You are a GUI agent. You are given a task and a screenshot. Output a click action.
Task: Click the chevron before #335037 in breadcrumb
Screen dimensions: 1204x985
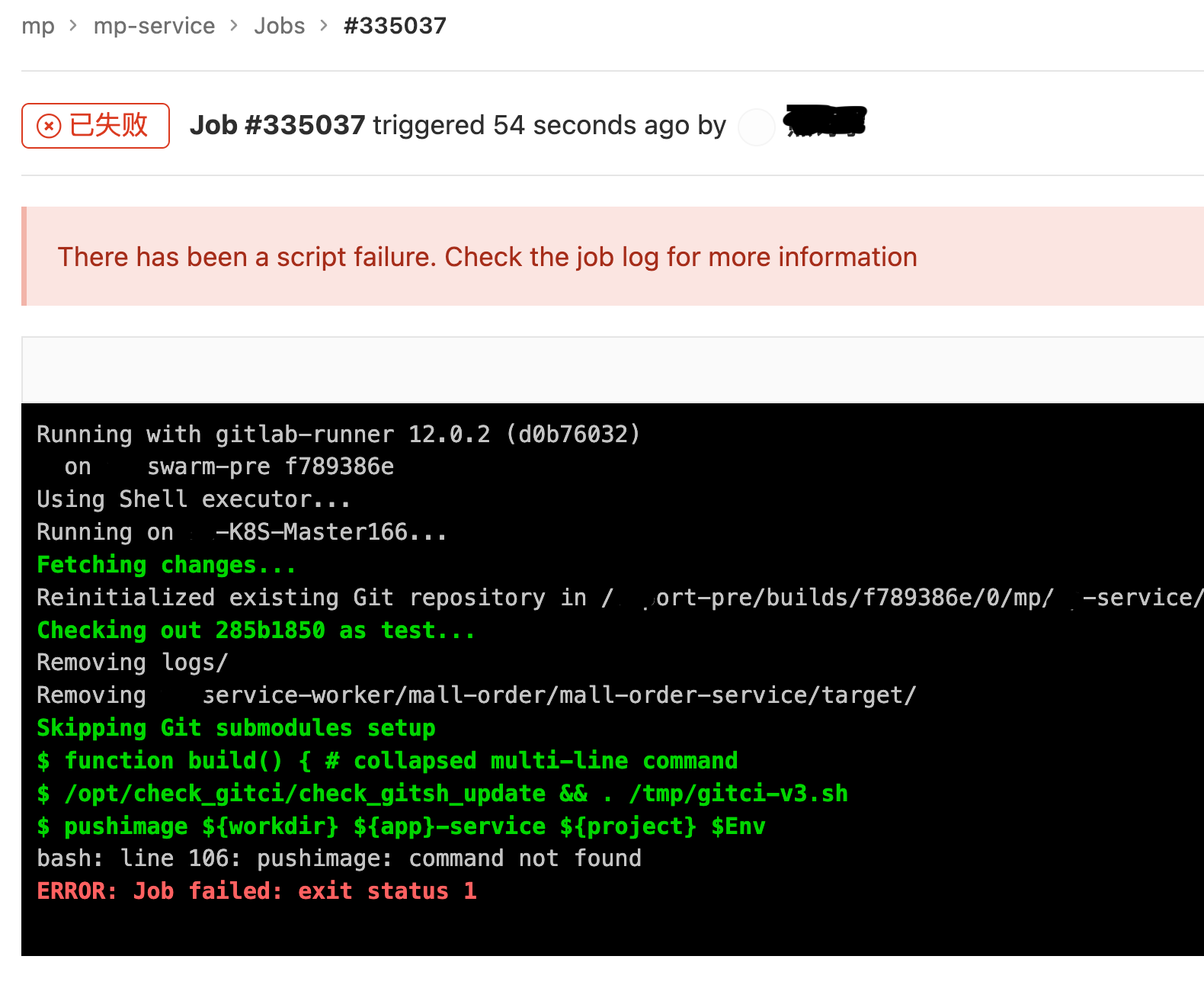click(324, 26)
